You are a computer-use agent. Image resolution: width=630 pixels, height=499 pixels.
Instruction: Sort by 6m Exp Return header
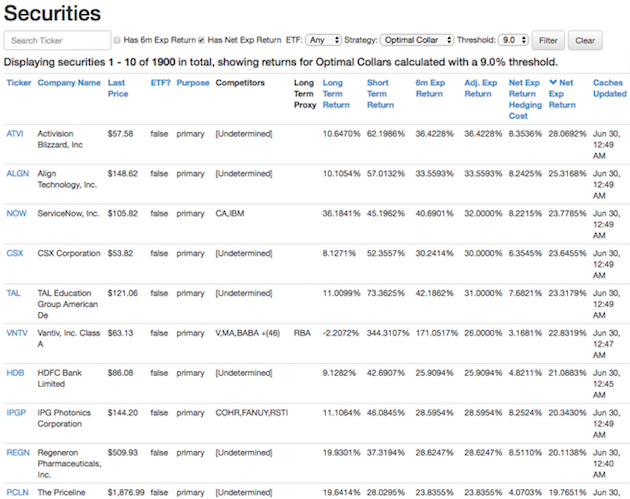pos(430,88)
